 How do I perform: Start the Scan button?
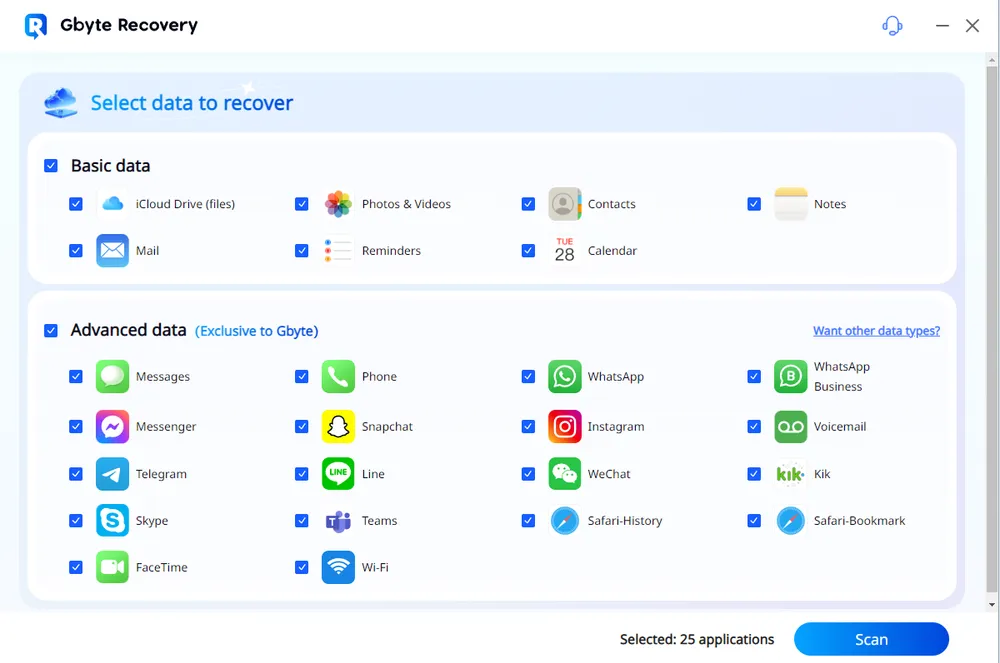point(871,639)
